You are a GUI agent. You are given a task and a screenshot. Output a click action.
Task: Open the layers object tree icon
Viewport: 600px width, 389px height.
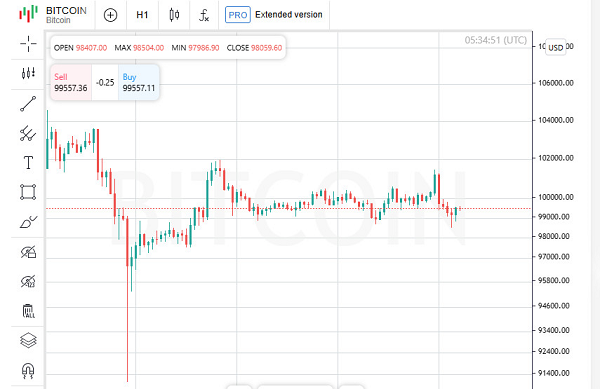coord(28,340)
